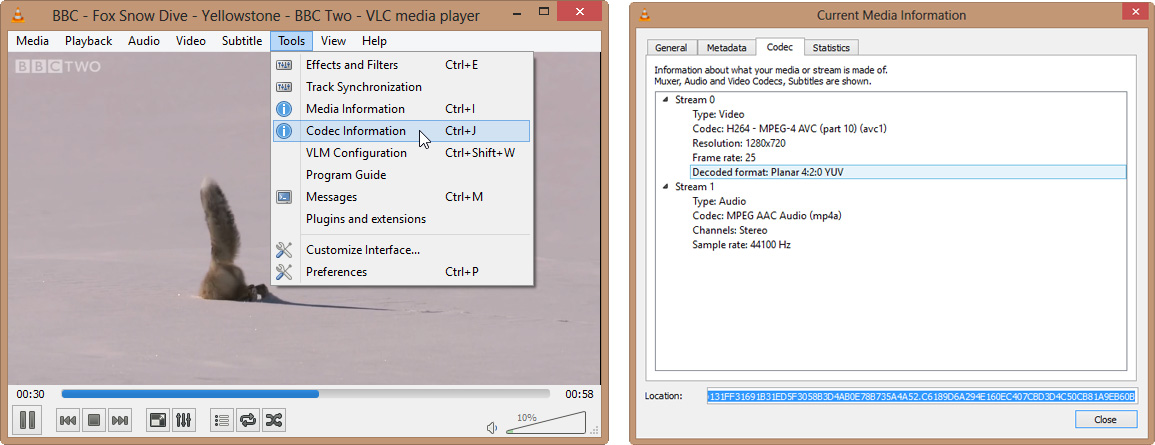Skip to next media with skip-forward button
Viewport: 1155px width, 445px height.
tap(119, 421)
